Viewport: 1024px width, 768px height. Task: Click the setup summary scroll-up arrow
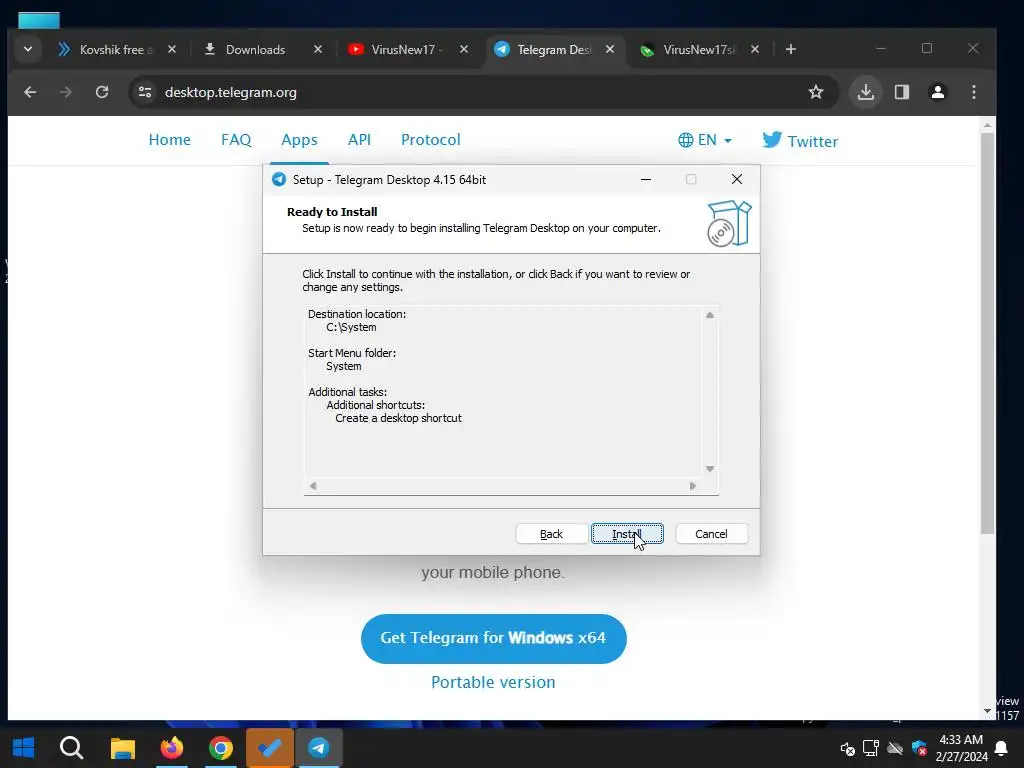pyautogui.click(x=710, y=315)
